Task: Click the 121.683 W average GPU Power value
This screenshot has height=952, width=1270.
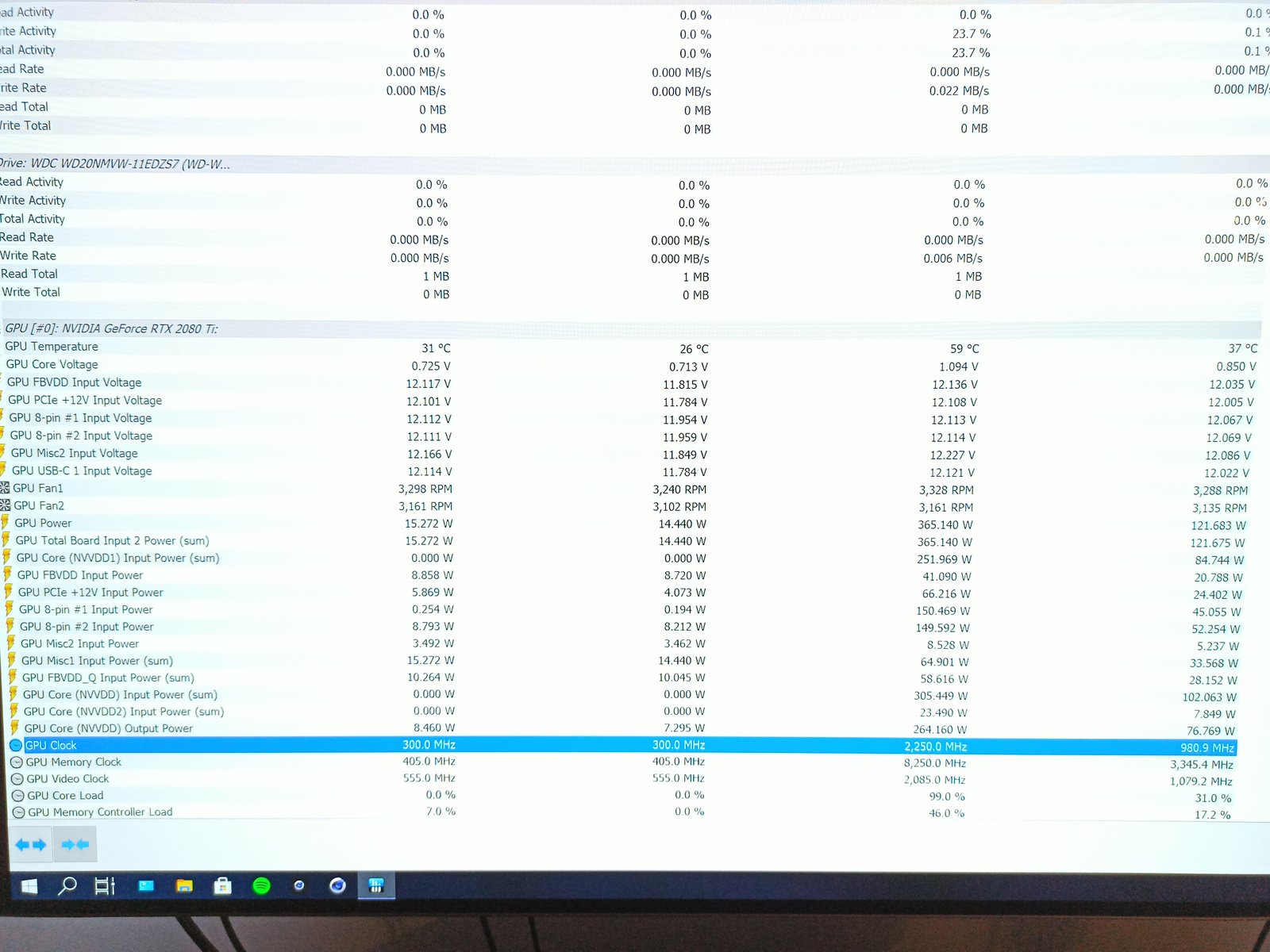Action: click(1218, 526)
